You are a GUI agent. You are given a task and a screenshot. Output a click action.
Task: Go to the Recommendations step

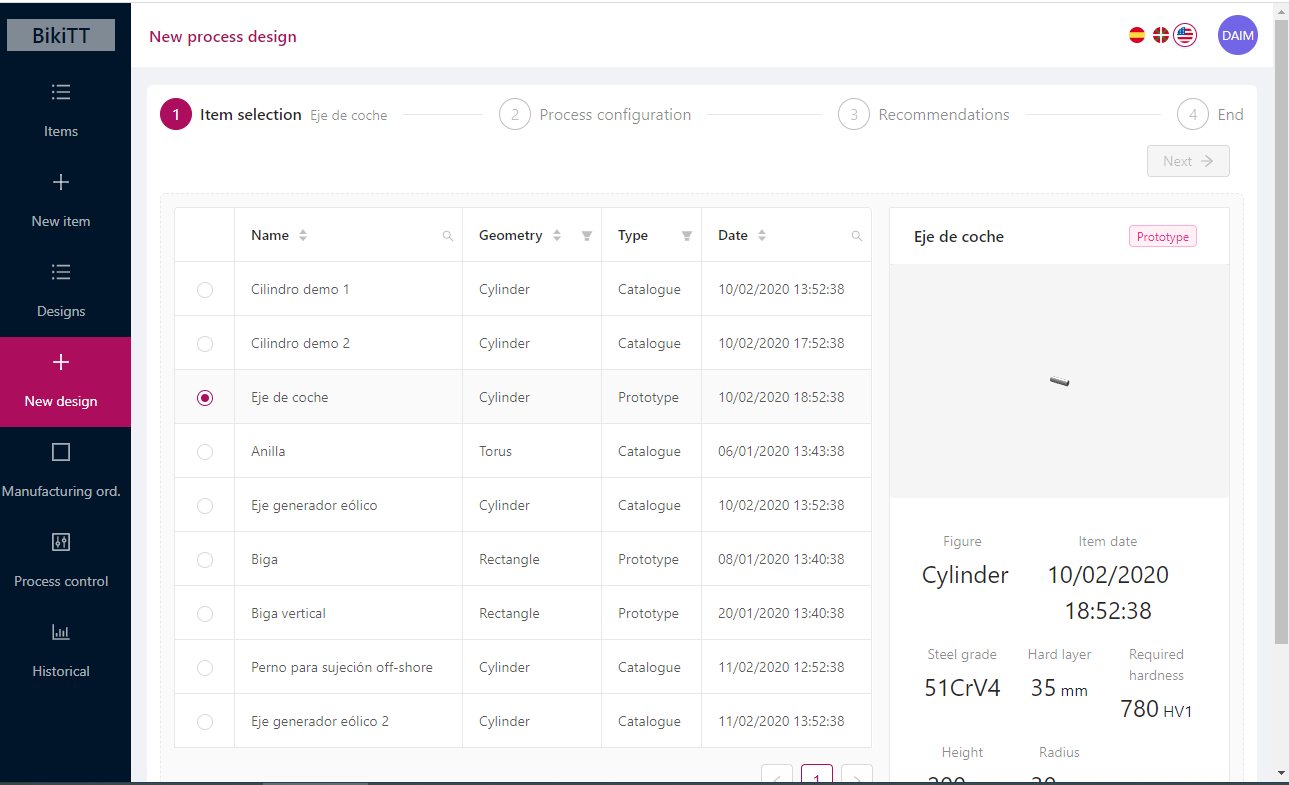925,115
